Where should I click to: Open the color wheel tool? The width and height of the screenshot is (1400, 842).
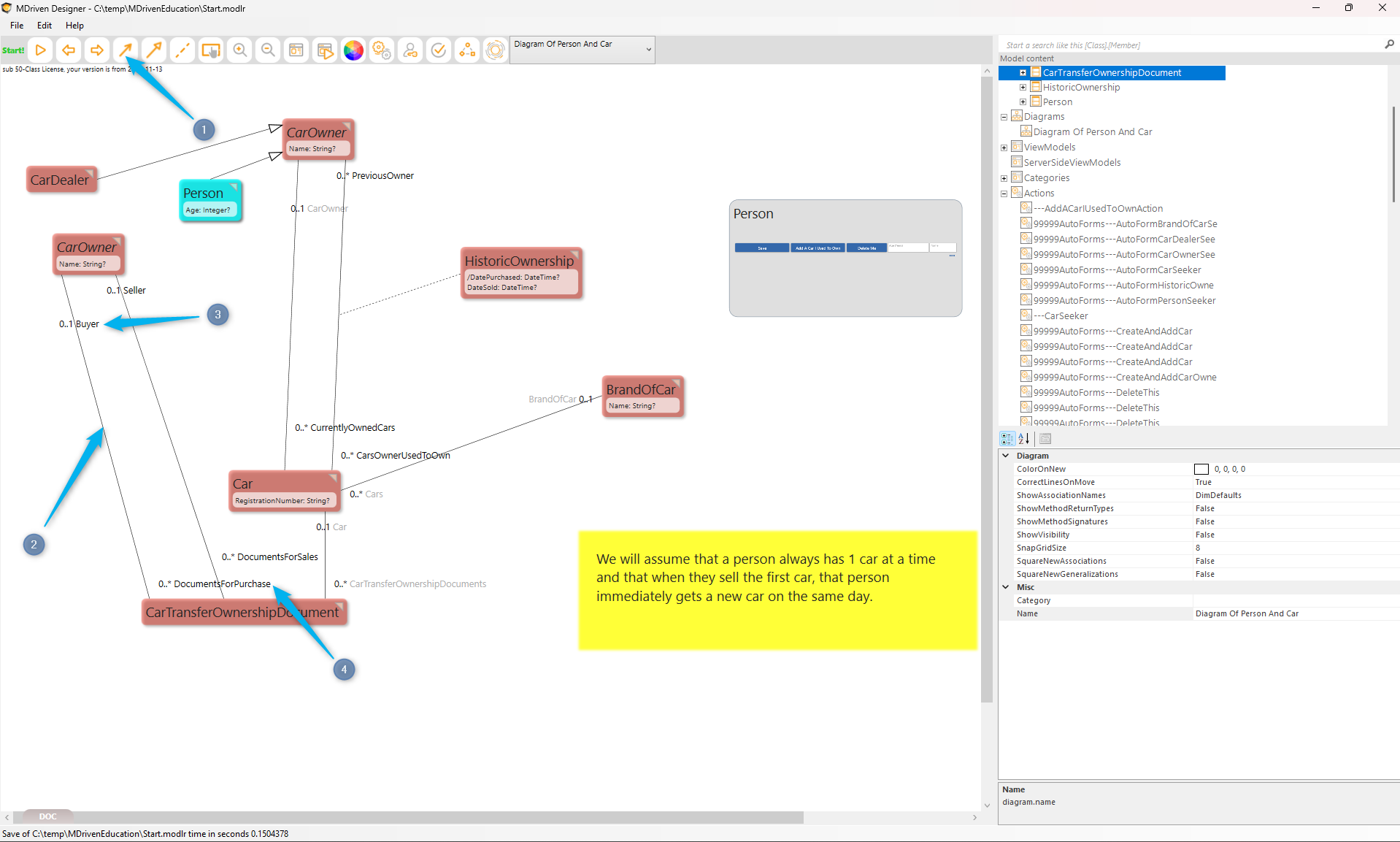tap(353, 50)
